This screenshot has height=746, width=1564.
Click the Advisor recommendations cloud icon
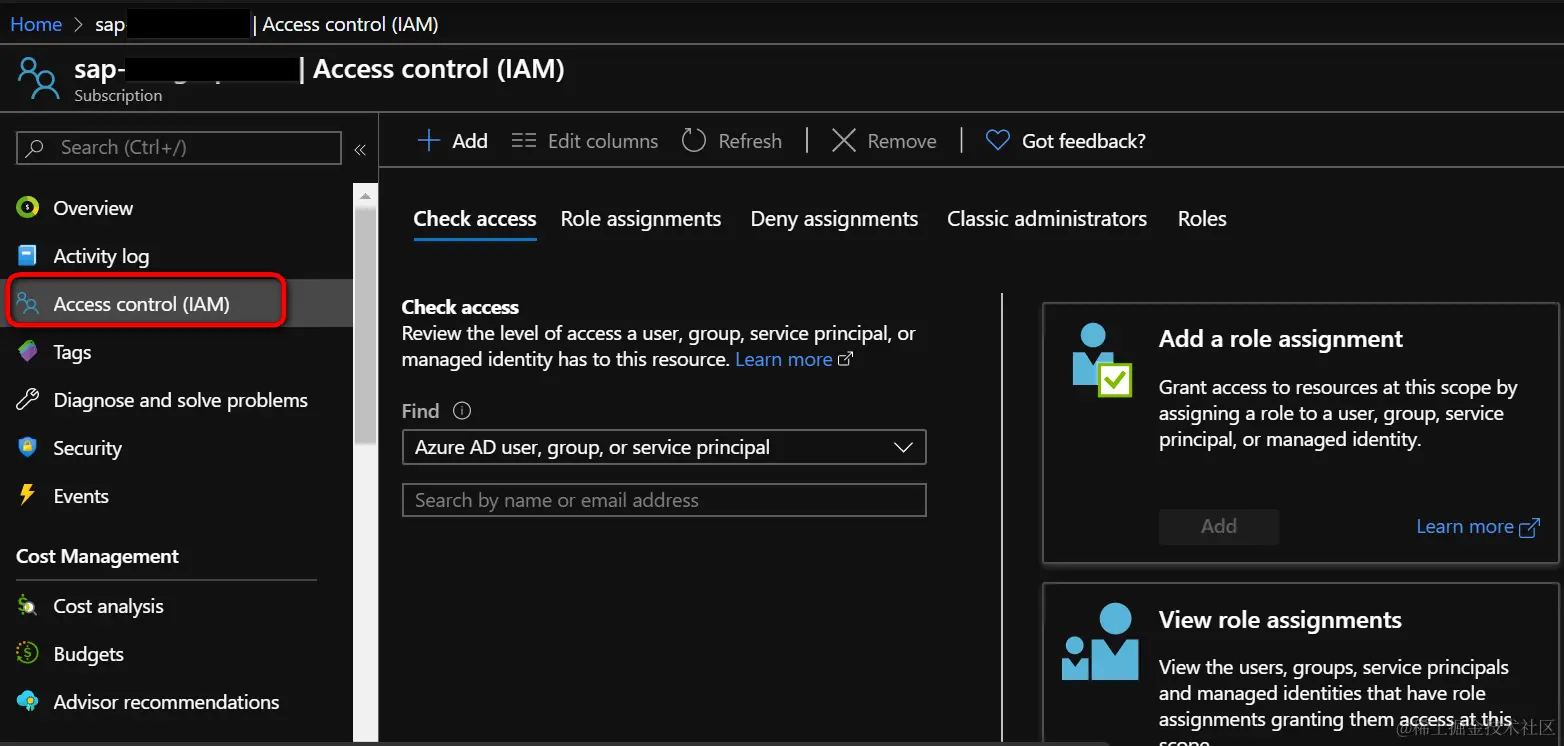[28, 702]
